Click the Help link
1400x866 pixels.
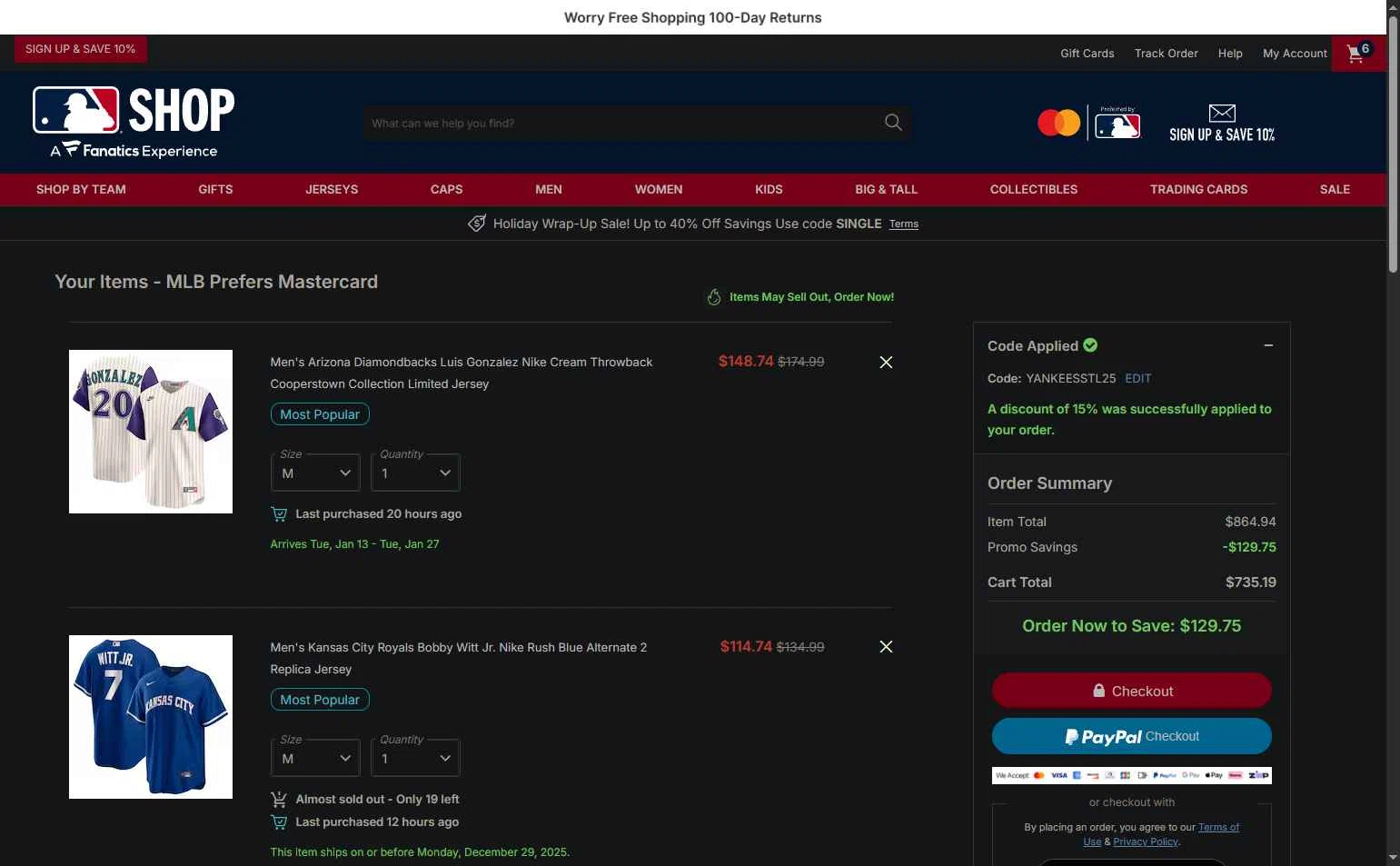(x=1230, y=54)
